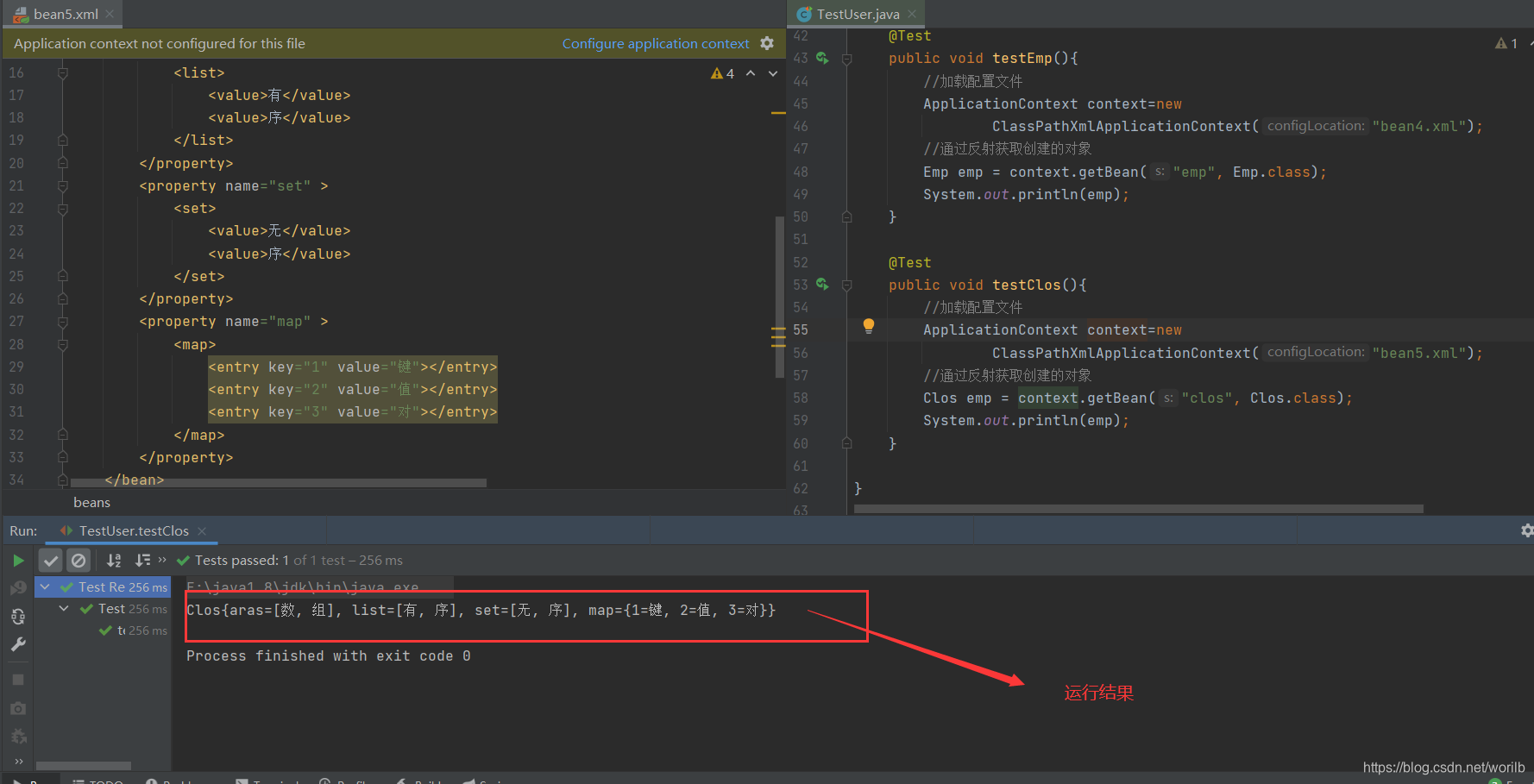Go to next highlighted problem arrow
The width and height of the screenshot is (1534, 784).
click(x=773, y=73)
